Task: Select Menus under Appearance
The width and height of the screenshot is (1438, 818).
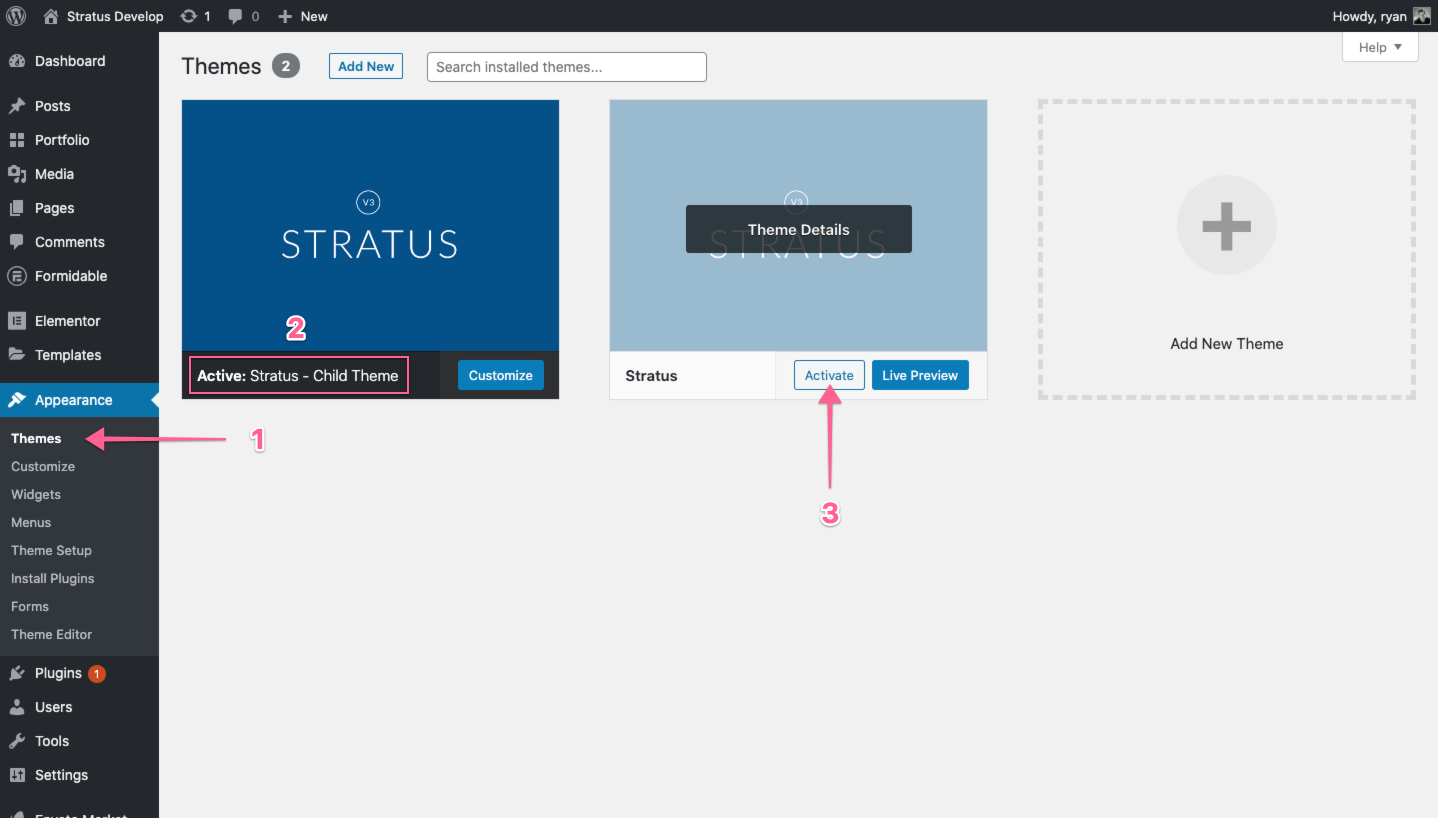Action: (x=31, y=522)
